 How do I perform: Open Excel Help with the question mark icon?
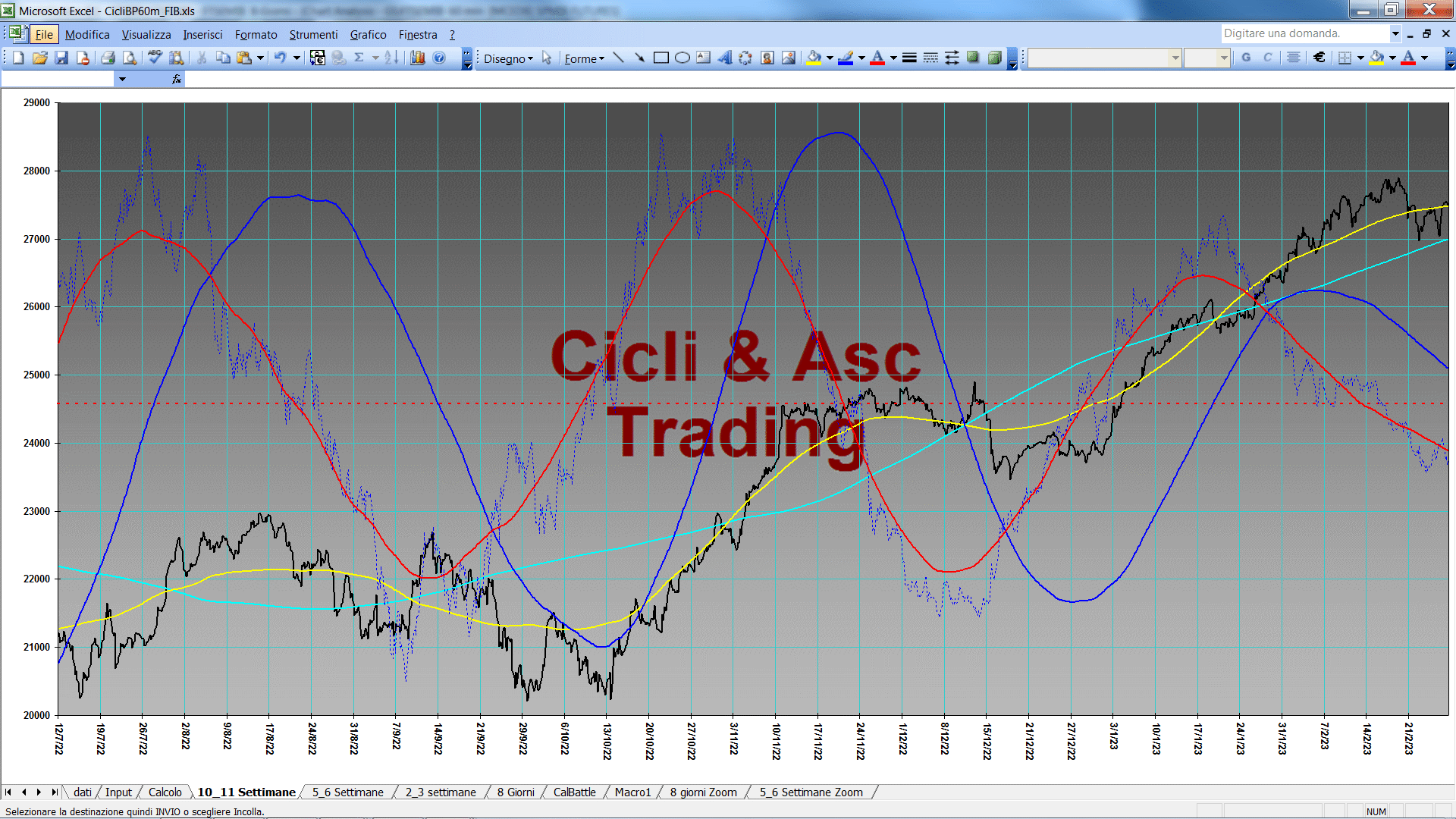[439, 58]
